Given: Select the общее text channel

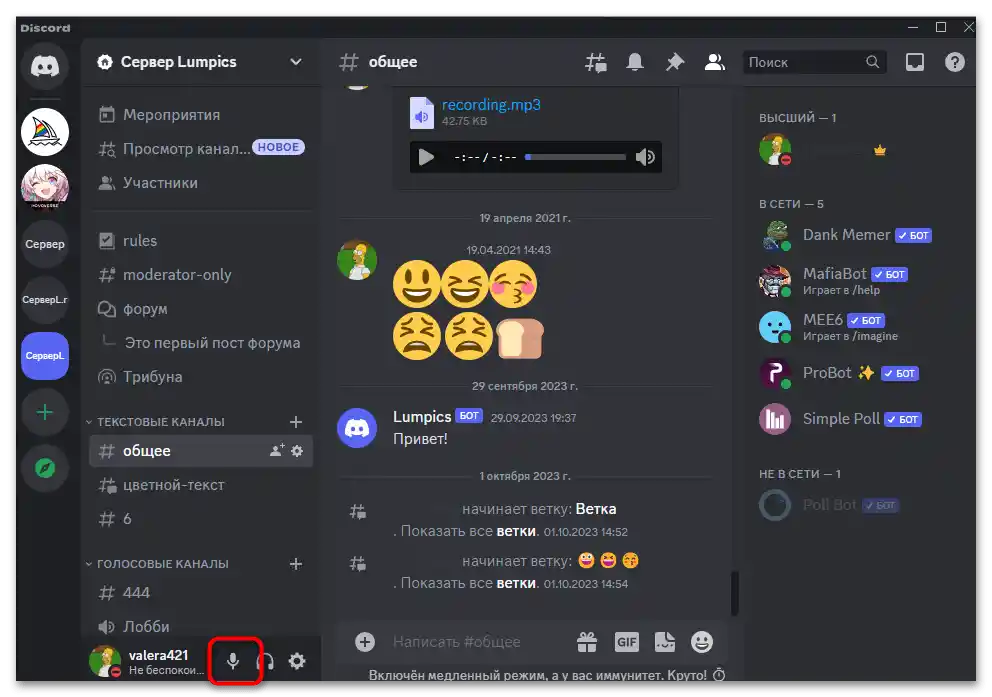Looking at the screenshot, I should point(201,451).
